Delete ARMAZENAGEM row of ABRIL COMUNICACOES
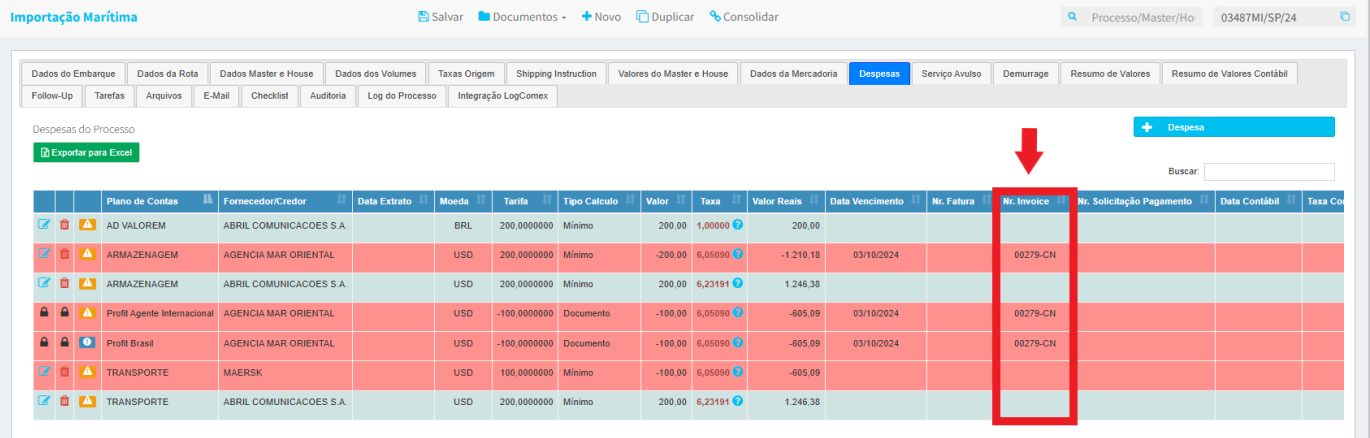This screenshot has height=438, width=1370. tap(65, 283)
